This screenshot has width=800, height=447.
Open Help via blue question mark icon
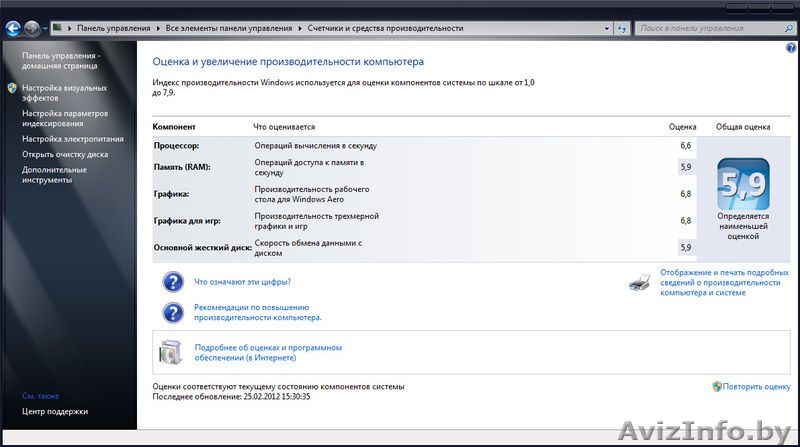coord(791,48)
